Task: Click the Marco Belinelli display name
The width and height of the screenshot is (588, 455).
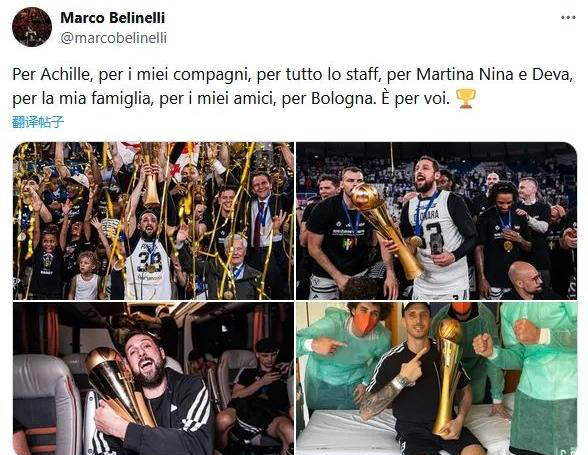Action: click(112, 18)
